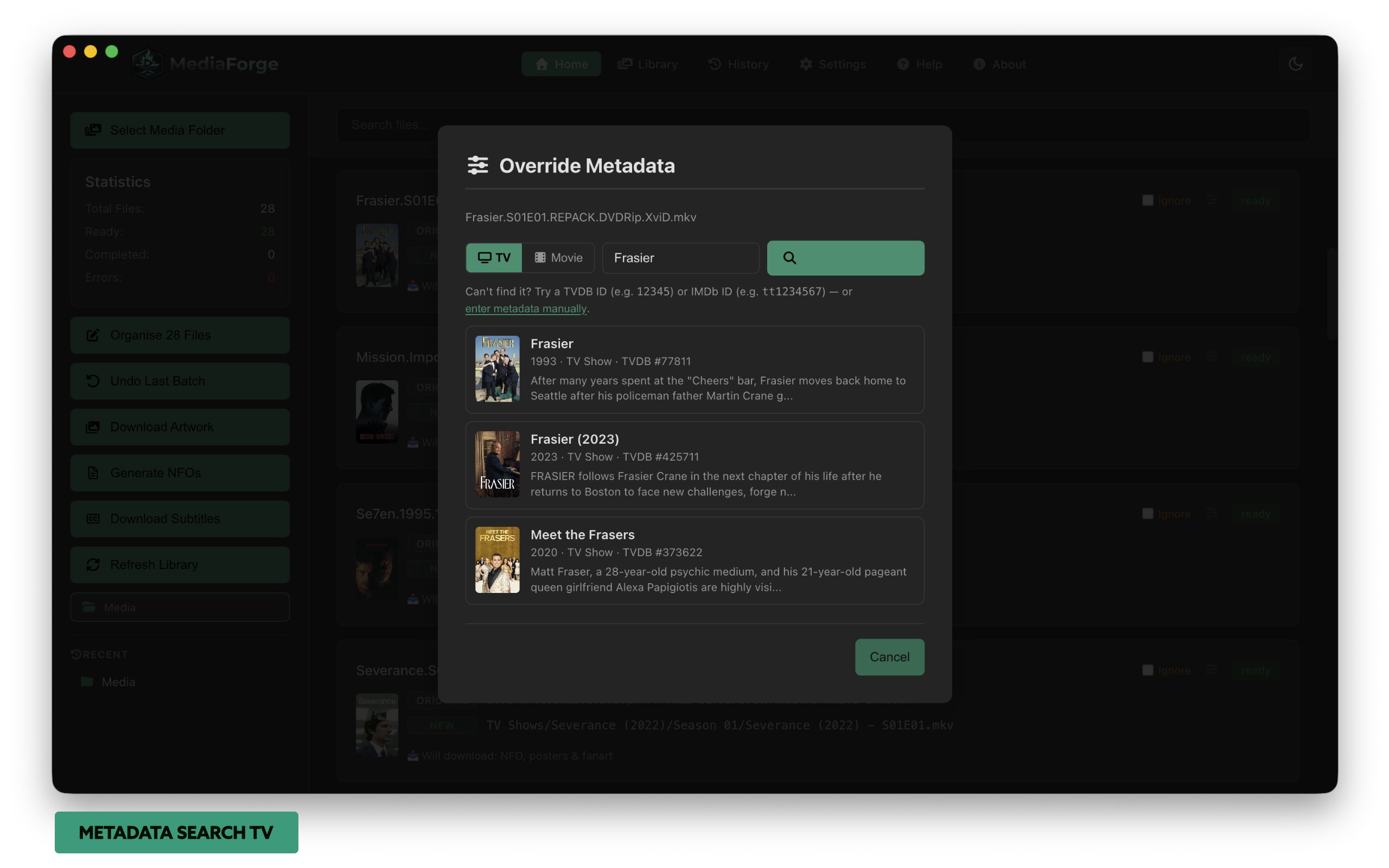Click the ready status badge on Severance row
The width and height of the screenshot is (1389, 868).
click(1256, 670)
